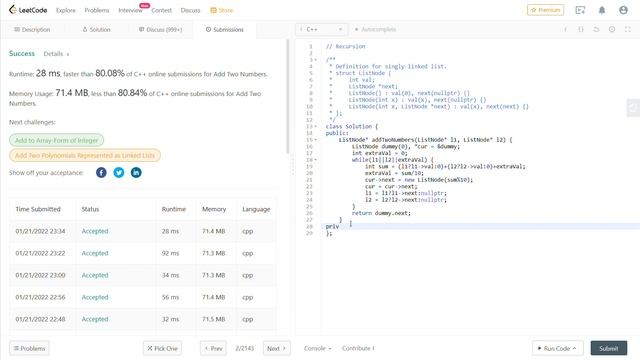
Task: Click the Success status text
Action: pyautogui.click(x=22, y=53)
